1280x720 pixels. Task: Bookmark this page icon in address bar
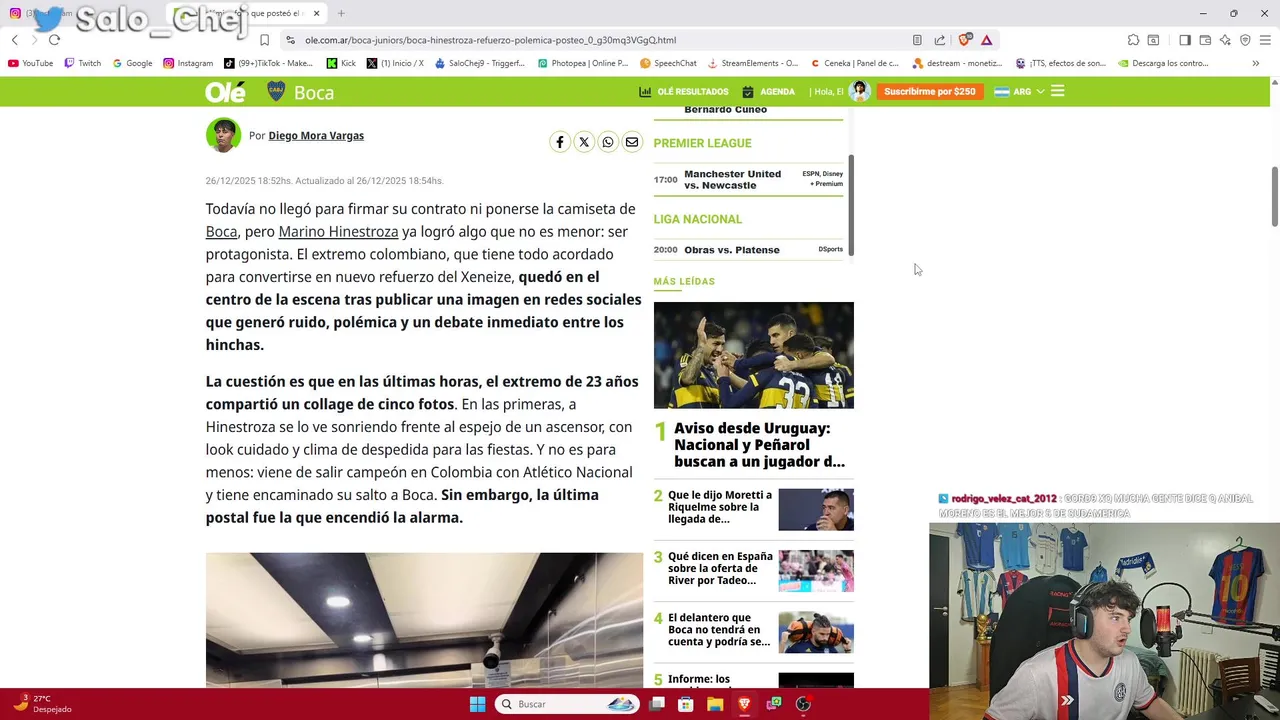264,40
